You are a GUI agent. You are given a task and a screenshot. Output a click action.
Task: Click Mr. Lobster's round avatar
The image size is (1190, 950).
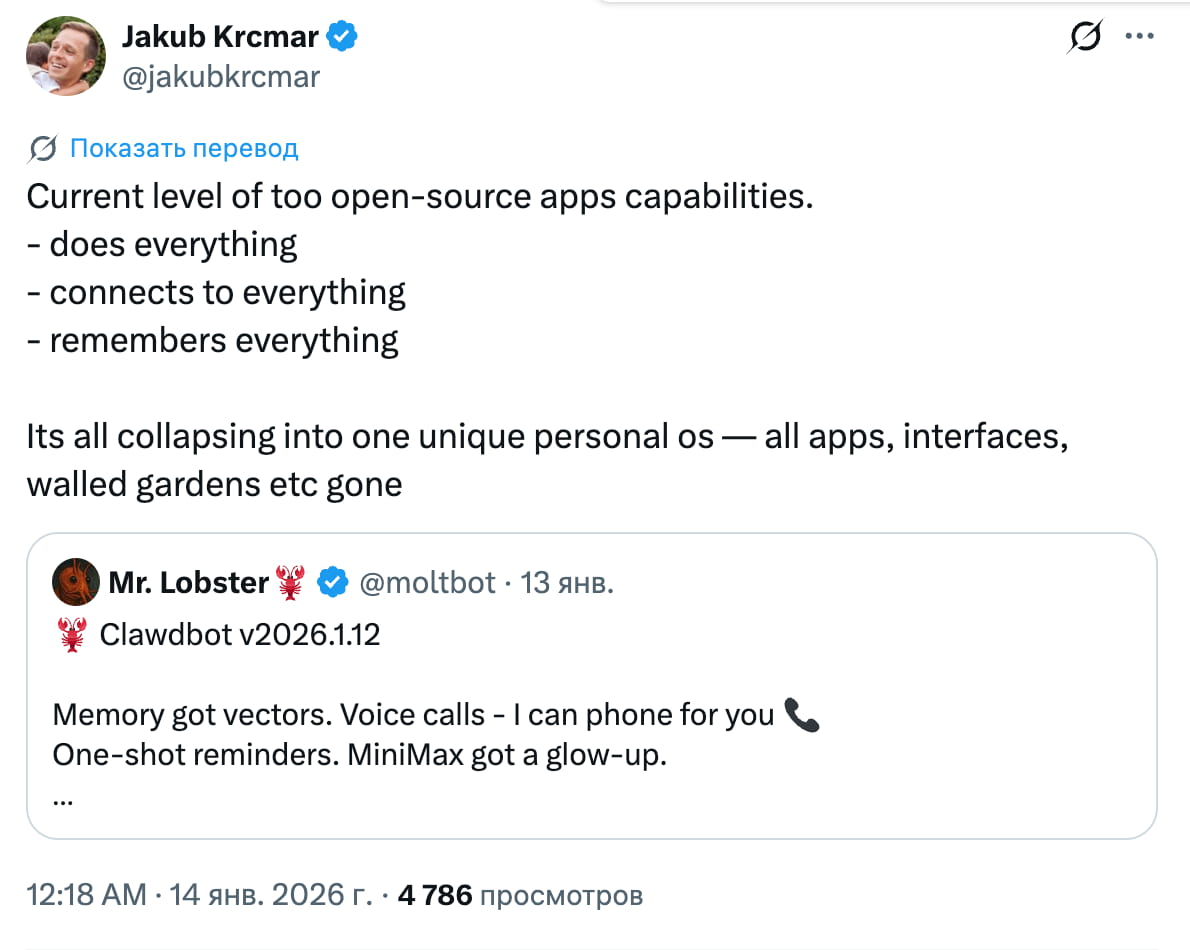pos(75,583)
